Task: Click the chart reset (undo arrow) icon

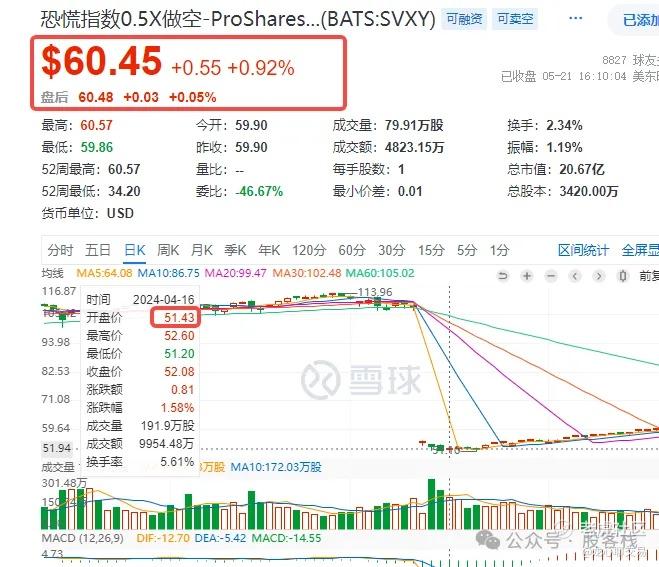Action: (x=503, y=276)
